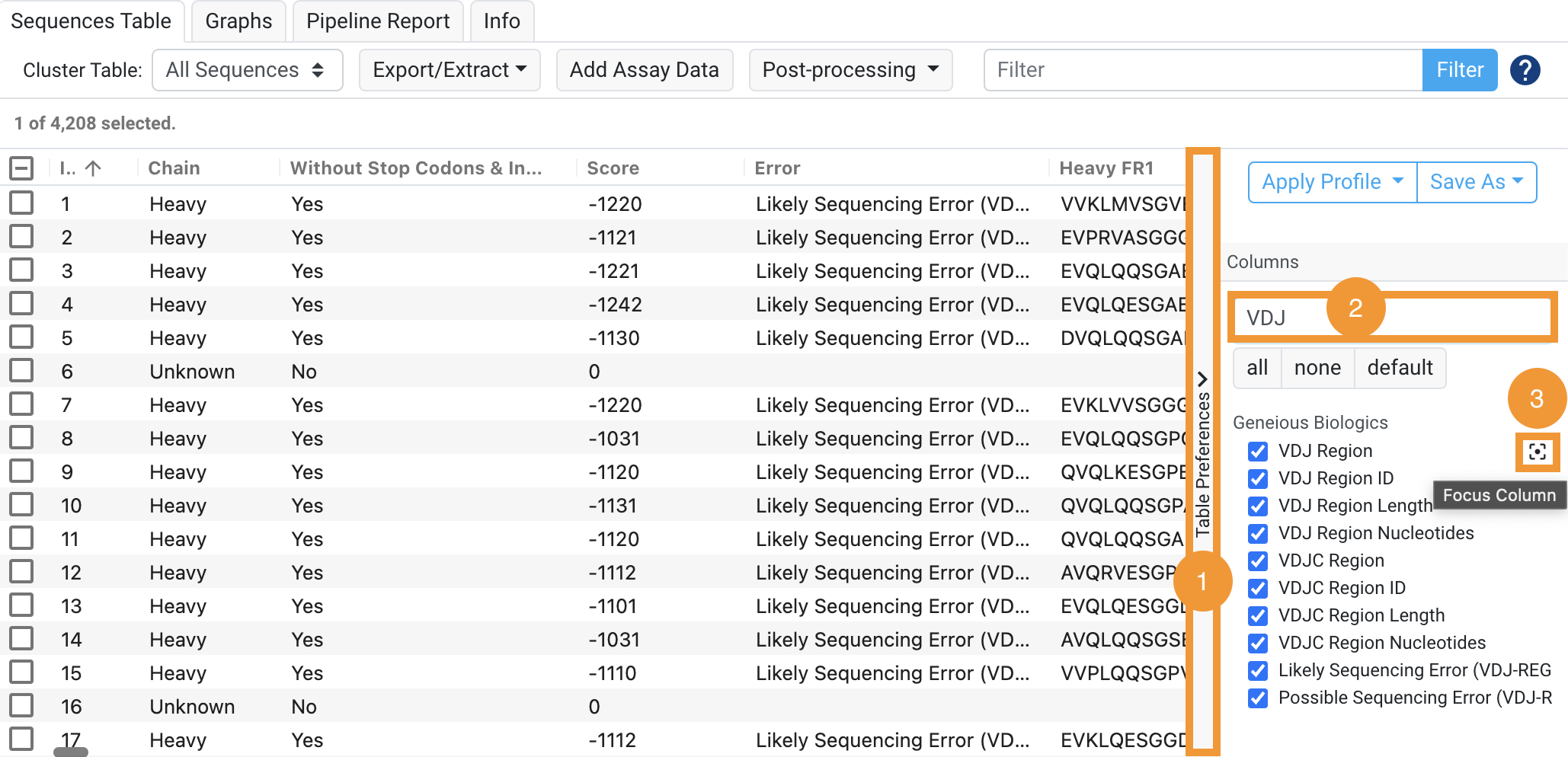Uncheck the VDJ Region column checkbox
Viewport: 1568px width, 757px height.
(x=1258, y=452)
